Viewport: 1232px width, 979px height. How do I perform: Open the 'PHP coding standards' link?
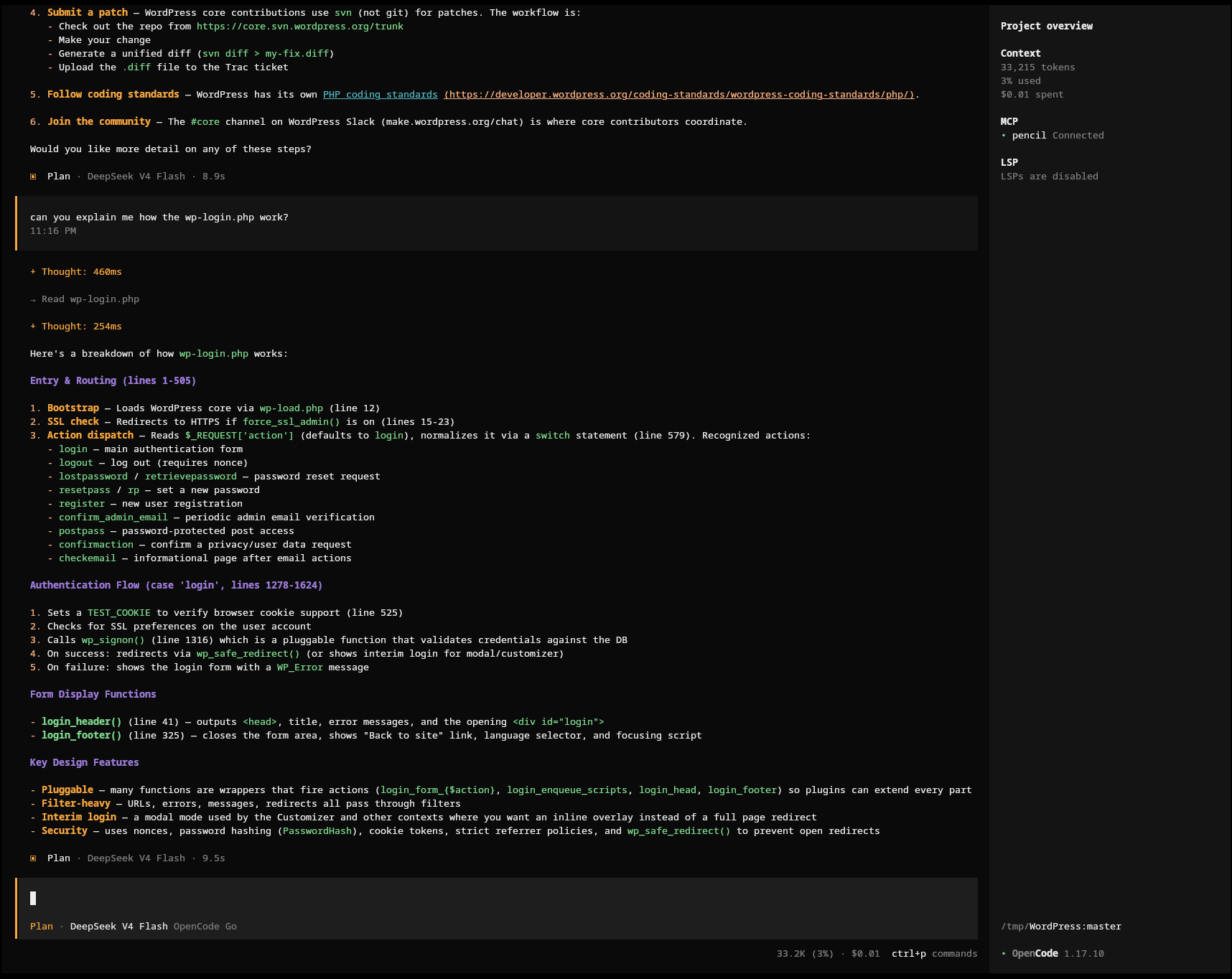381,95
